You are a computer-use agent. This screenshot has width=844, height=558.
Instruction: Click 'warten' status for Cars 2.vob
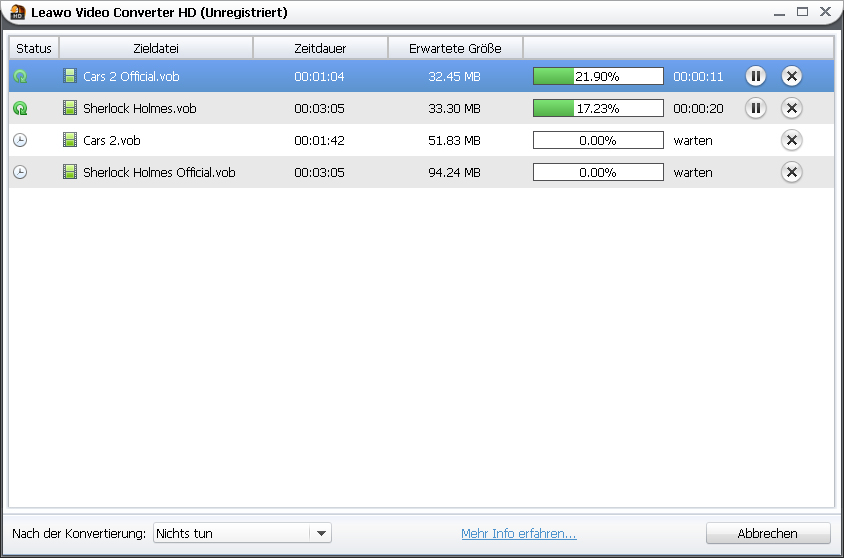click(x=693, y=140)
